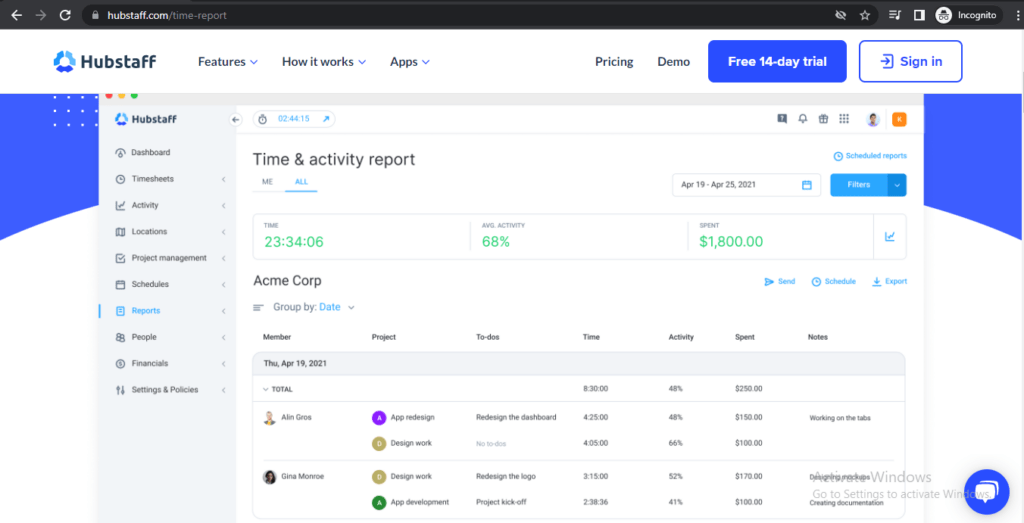1024x523 pixels.
Task: Click the Hubstaff logo in site header
Action: pos(105,61)
